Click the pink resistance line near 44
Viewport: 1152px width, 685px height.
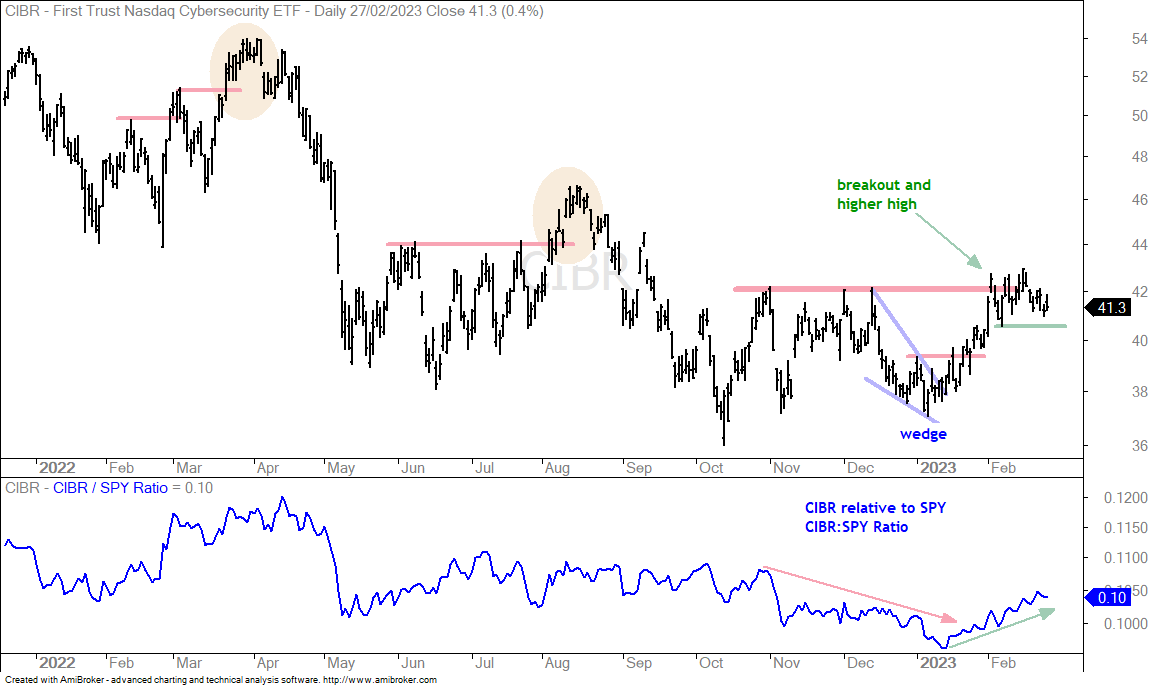[480, 243]
